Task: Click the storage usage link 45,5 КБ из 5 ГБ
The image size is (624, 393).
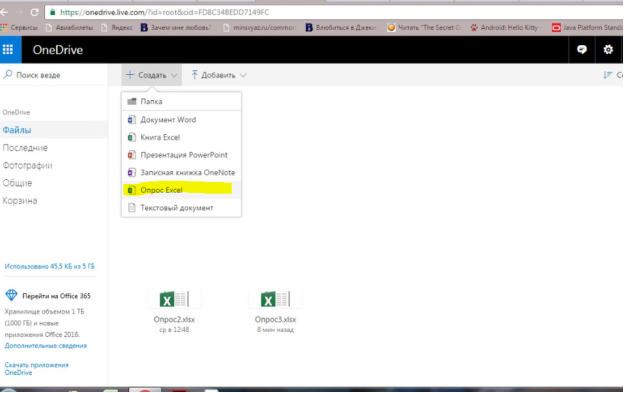Action: 50,266
